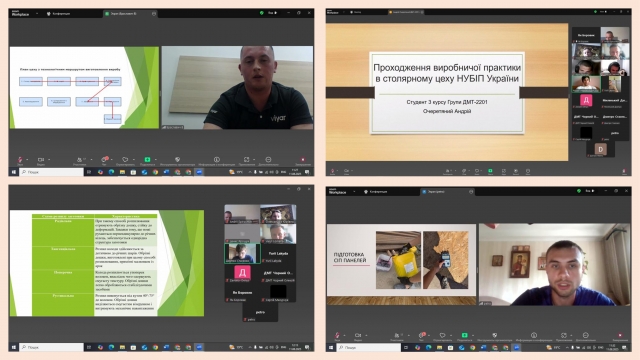Open Chat icon in НУБІП title slide window

(464, 171)
